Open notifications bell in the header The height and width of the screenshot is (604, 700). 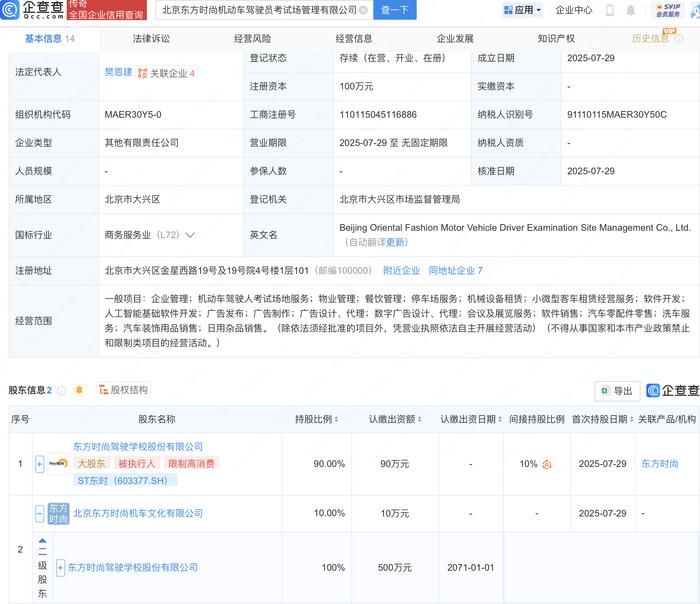coord(630,10)
